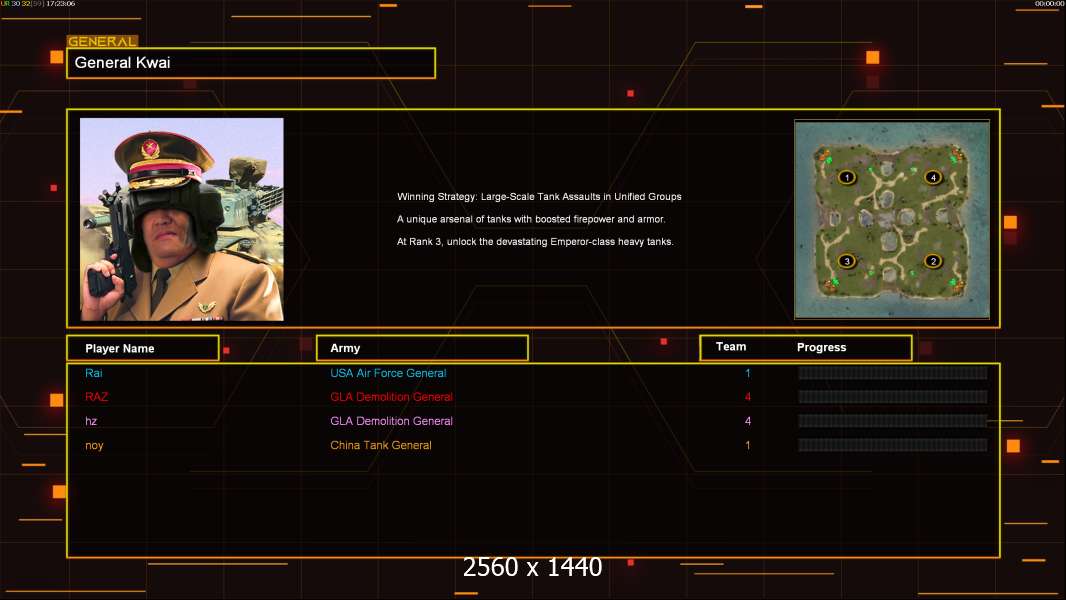
Task: Select player name hz
Action: [91, 421]
